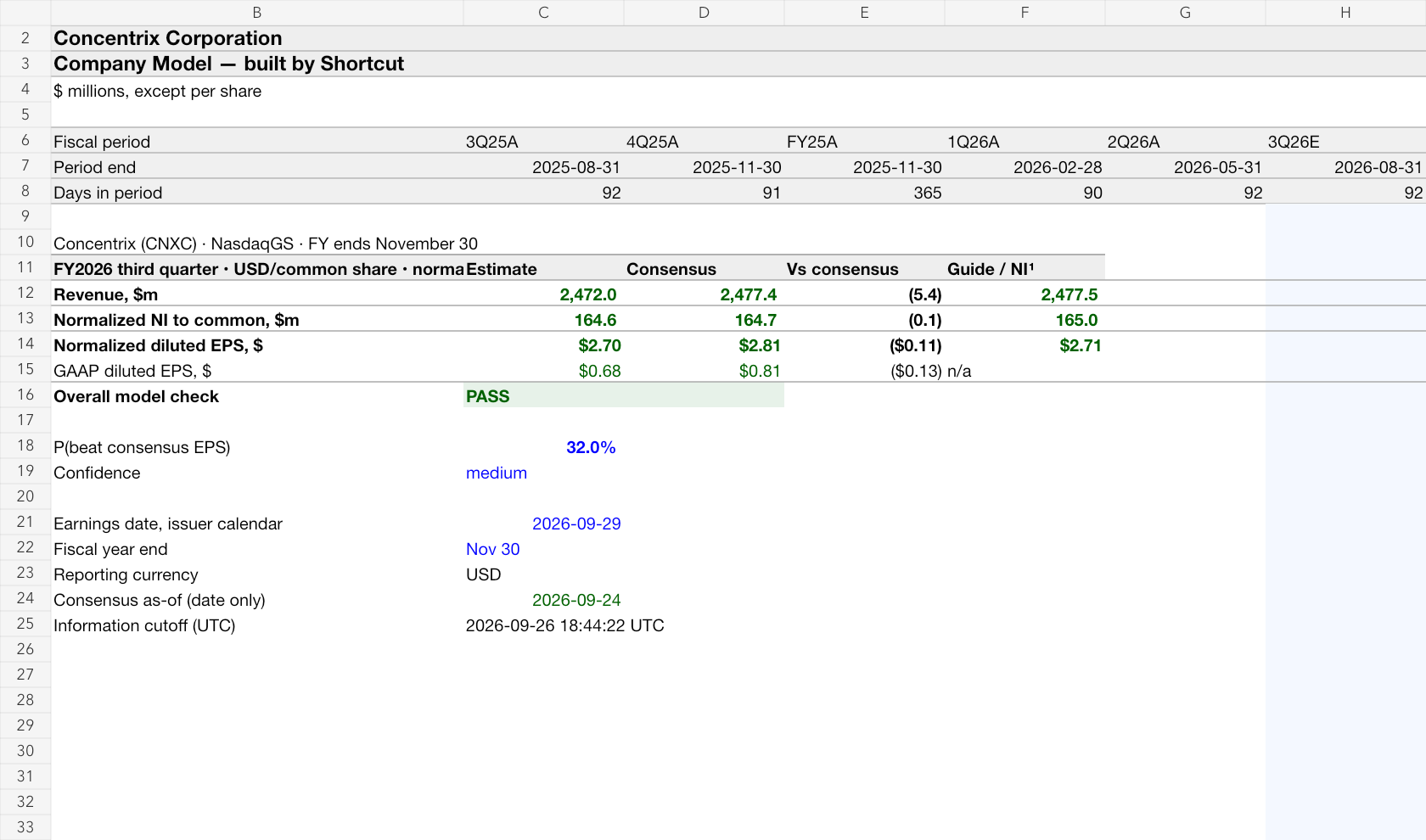Image resolution: width=1426 pixels, height=840 pixels.
Task: Select the 'Fiscal period' label cell
Action: pyautogui.click(x=256, y=141)
